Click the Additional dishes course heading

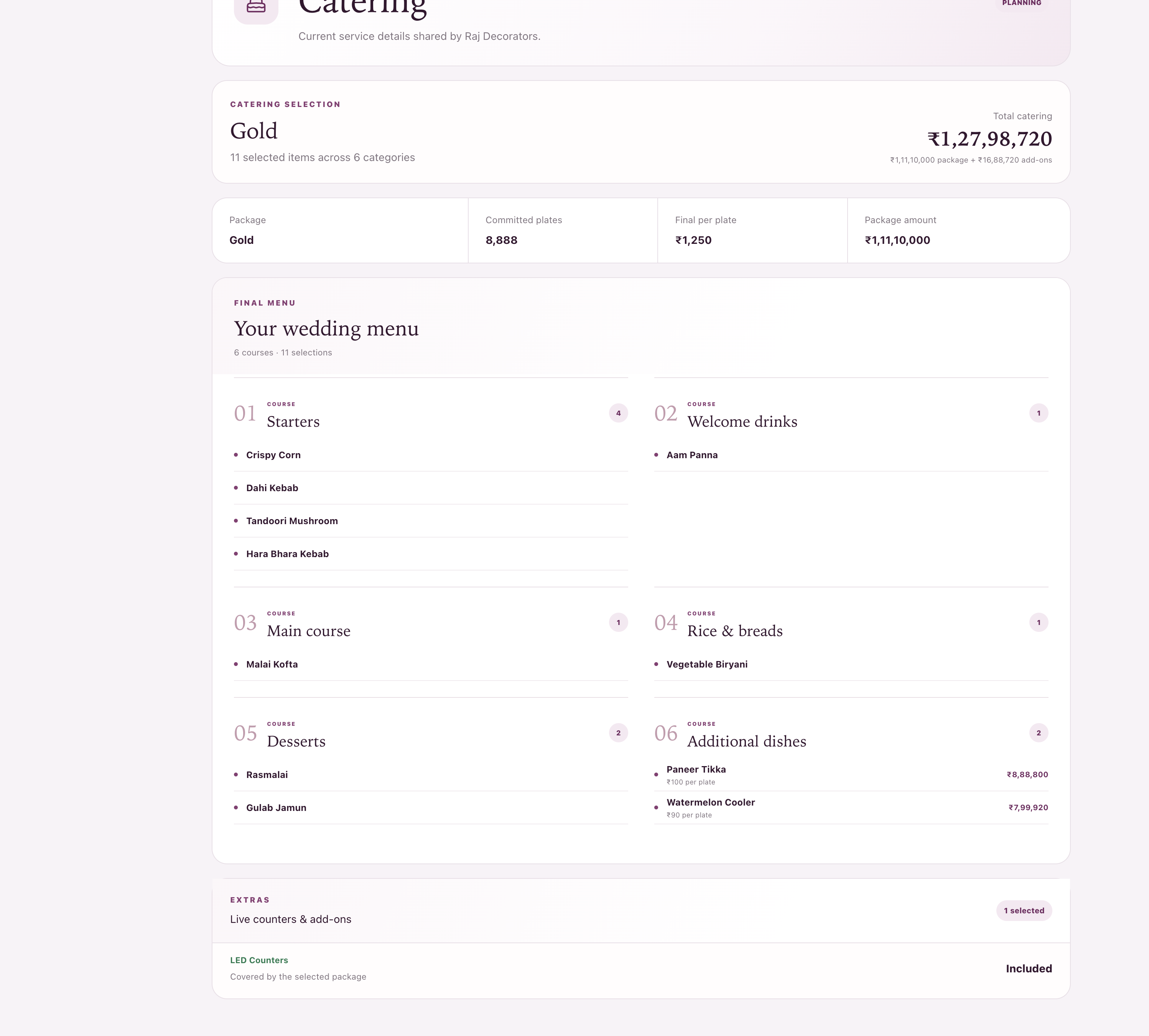coord(746,741)
